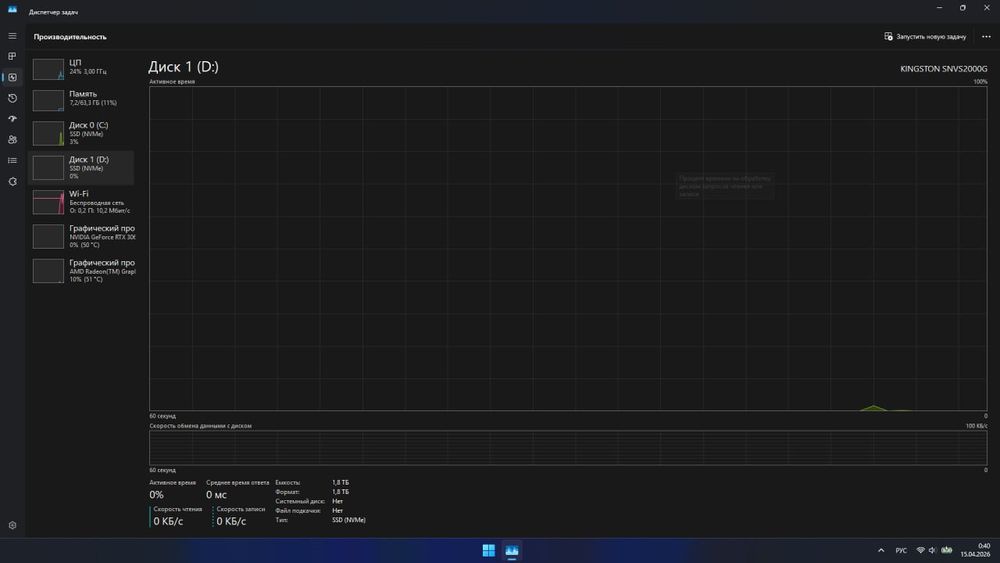Open the Windows Start menu
Viewport: 1000px width, 563px height.
pyautogui.click(x=489, y=550)
